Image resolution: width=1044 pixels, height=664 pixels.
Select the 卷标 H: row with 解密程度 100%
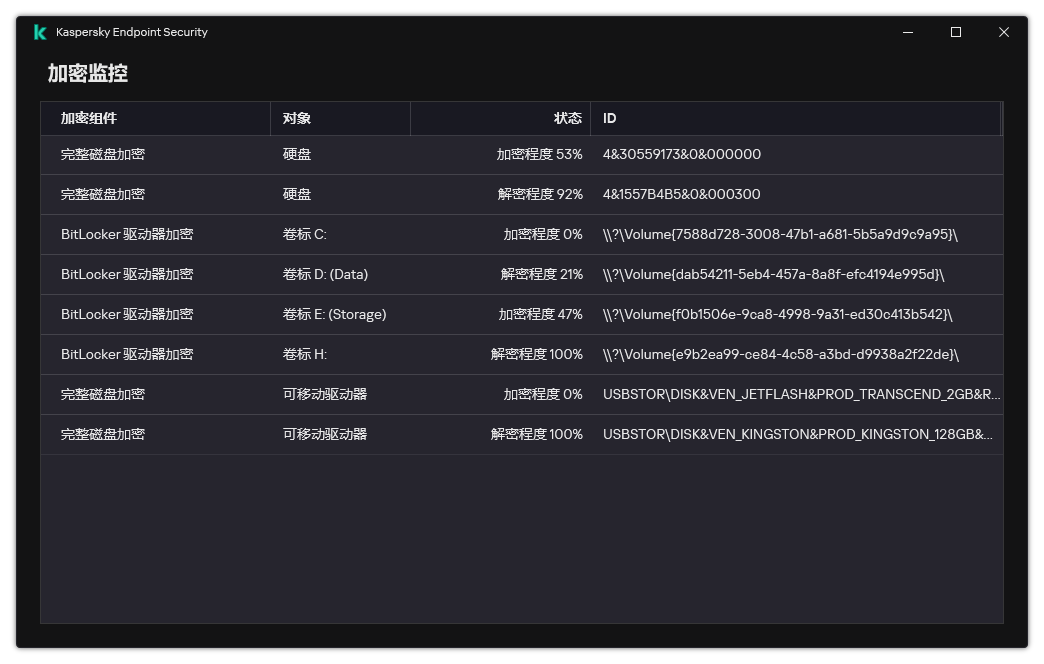tap(520, 354)
